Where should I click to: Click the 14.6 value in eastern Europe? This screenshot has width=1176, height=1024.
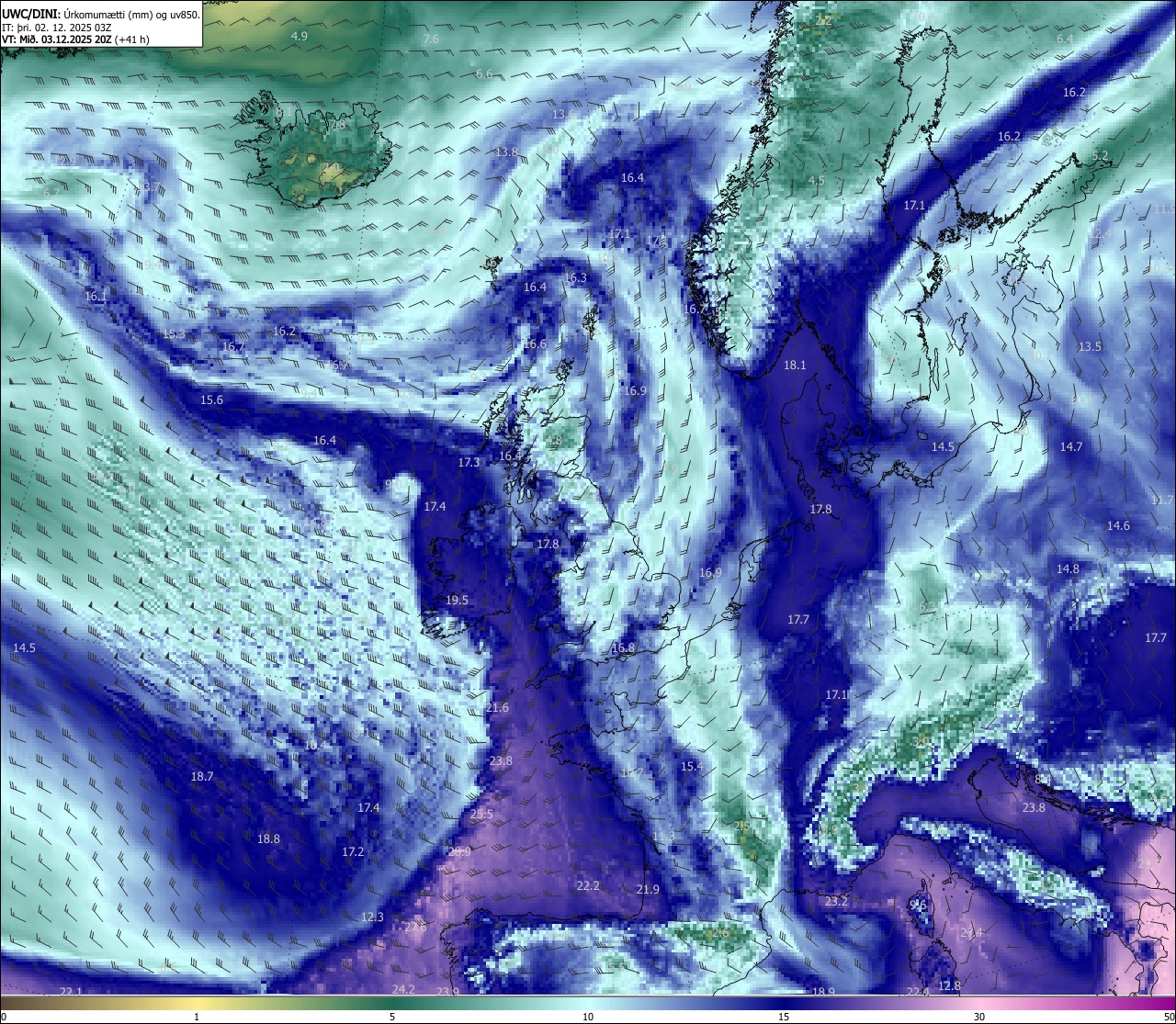coord(1118,525)
